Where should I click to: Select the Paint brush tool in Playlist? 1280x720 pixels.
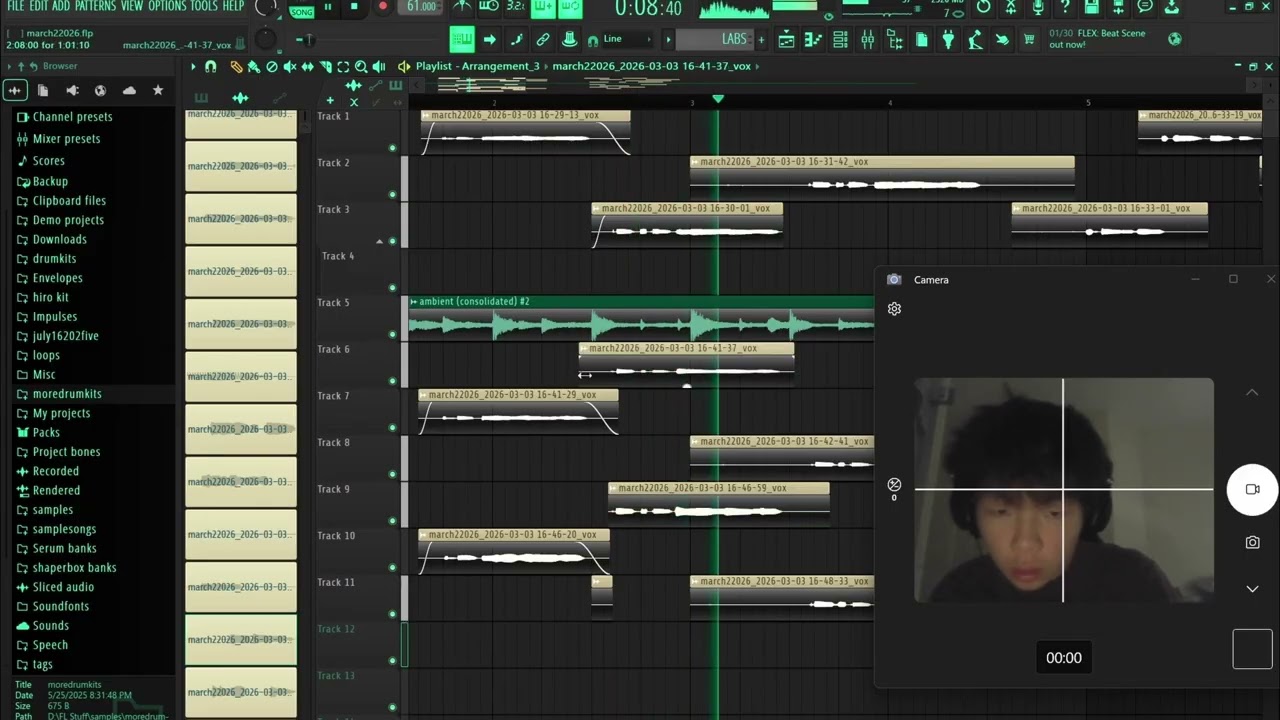coord(253,67)
